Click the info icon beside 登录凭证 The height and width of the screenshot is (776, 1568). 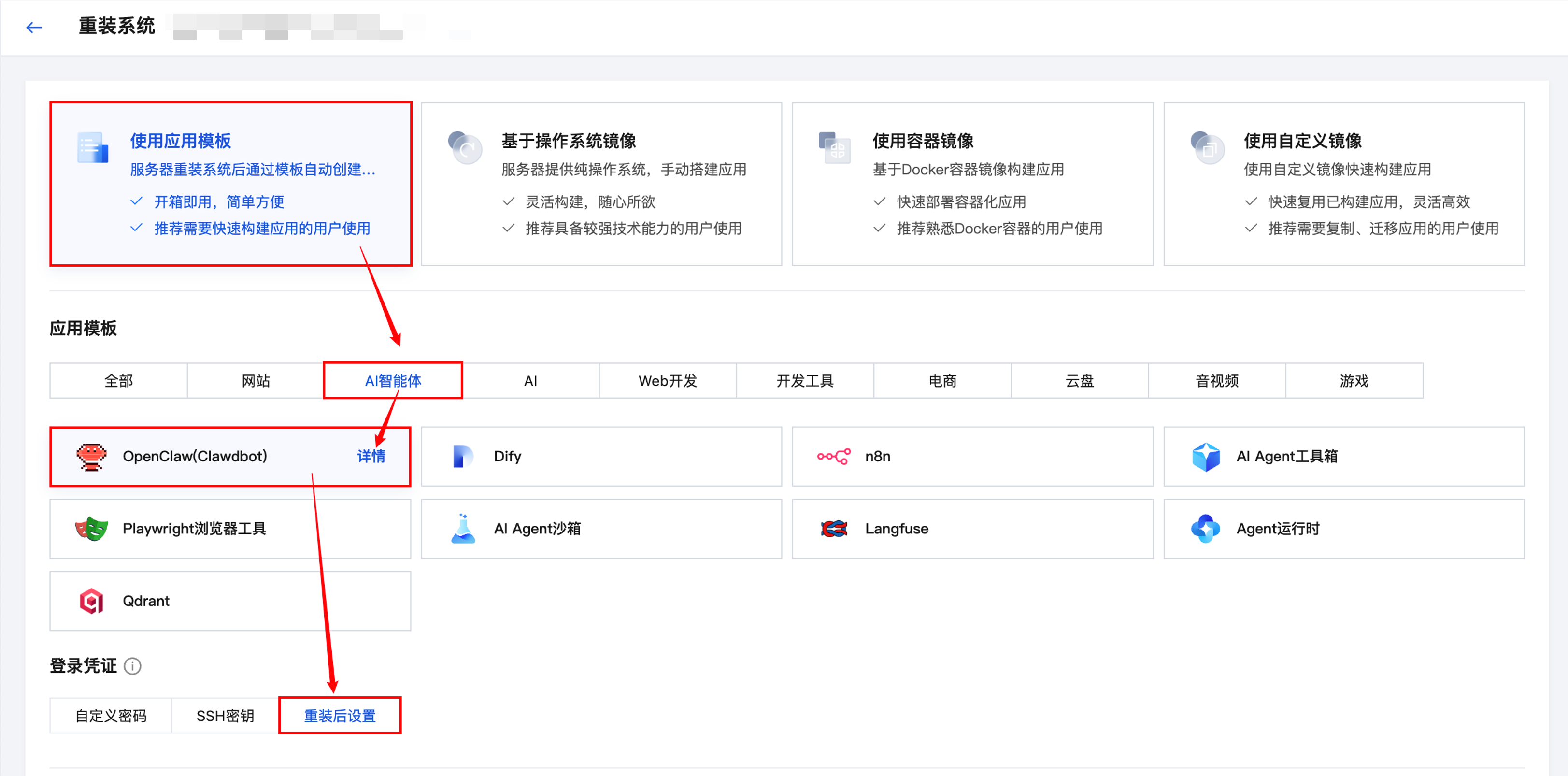tap(133, 666)
